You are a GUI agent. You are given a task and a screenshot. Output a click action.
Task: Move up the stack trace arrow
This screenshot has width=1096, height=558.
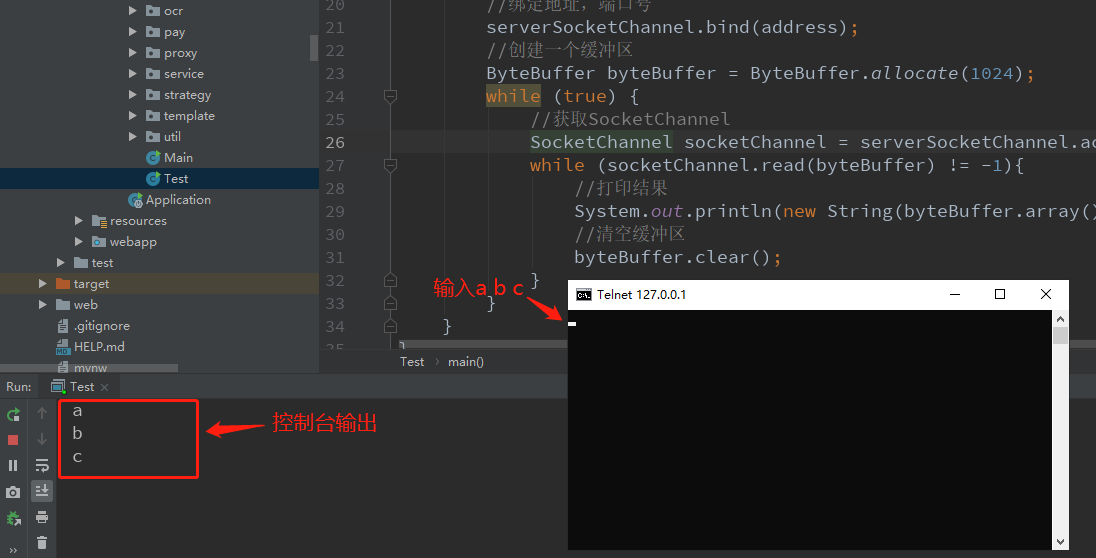[42, 413]
